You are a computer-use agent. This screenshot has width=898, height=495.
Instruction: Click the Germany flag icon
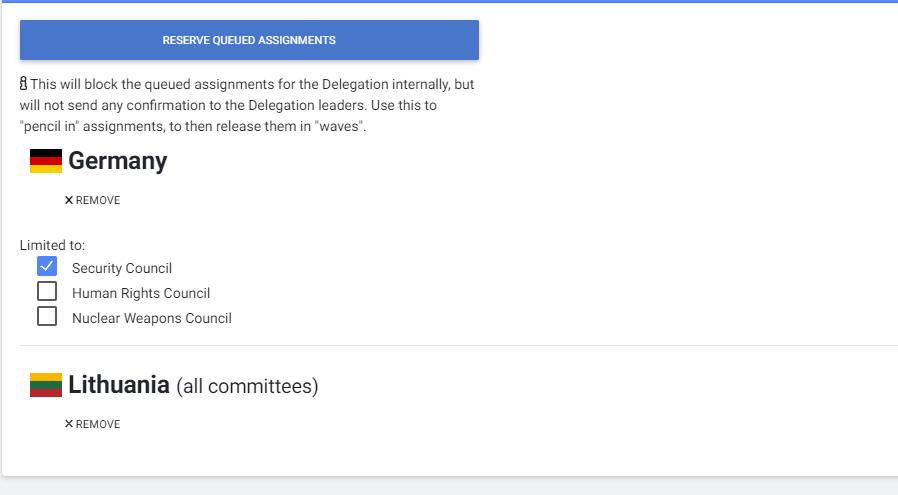click(x=46, y=161)
